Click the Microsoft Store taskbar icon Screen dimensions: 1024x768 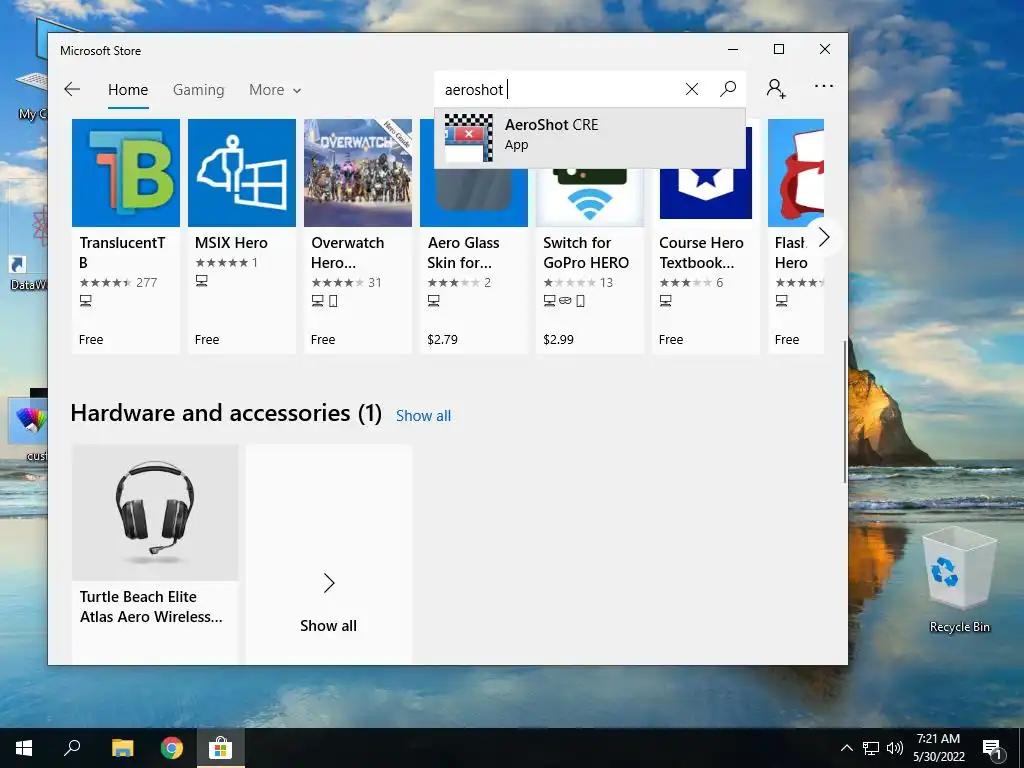click(x=220, y=748)
